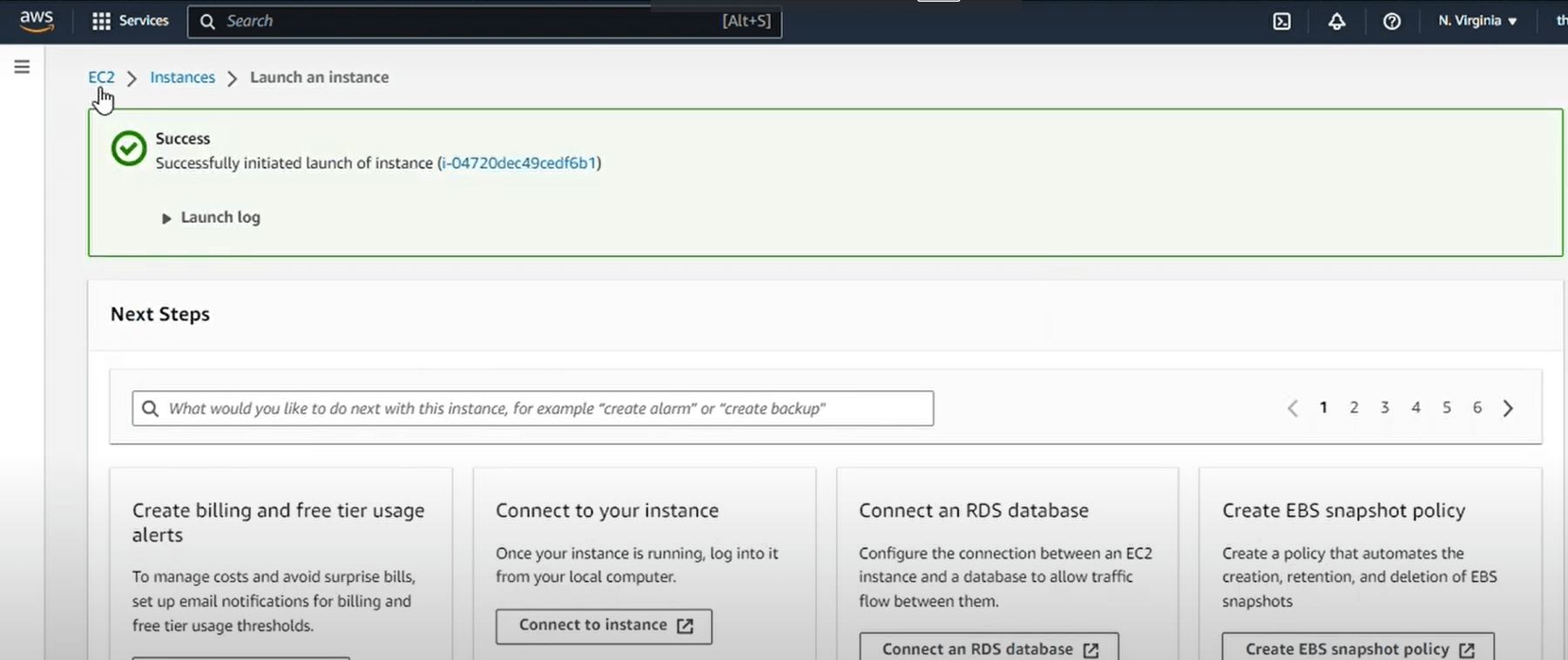The width and height of the screenshot is (1568, 660).
Task: Click Connect an RDS database button
Action: click(988, 649)
